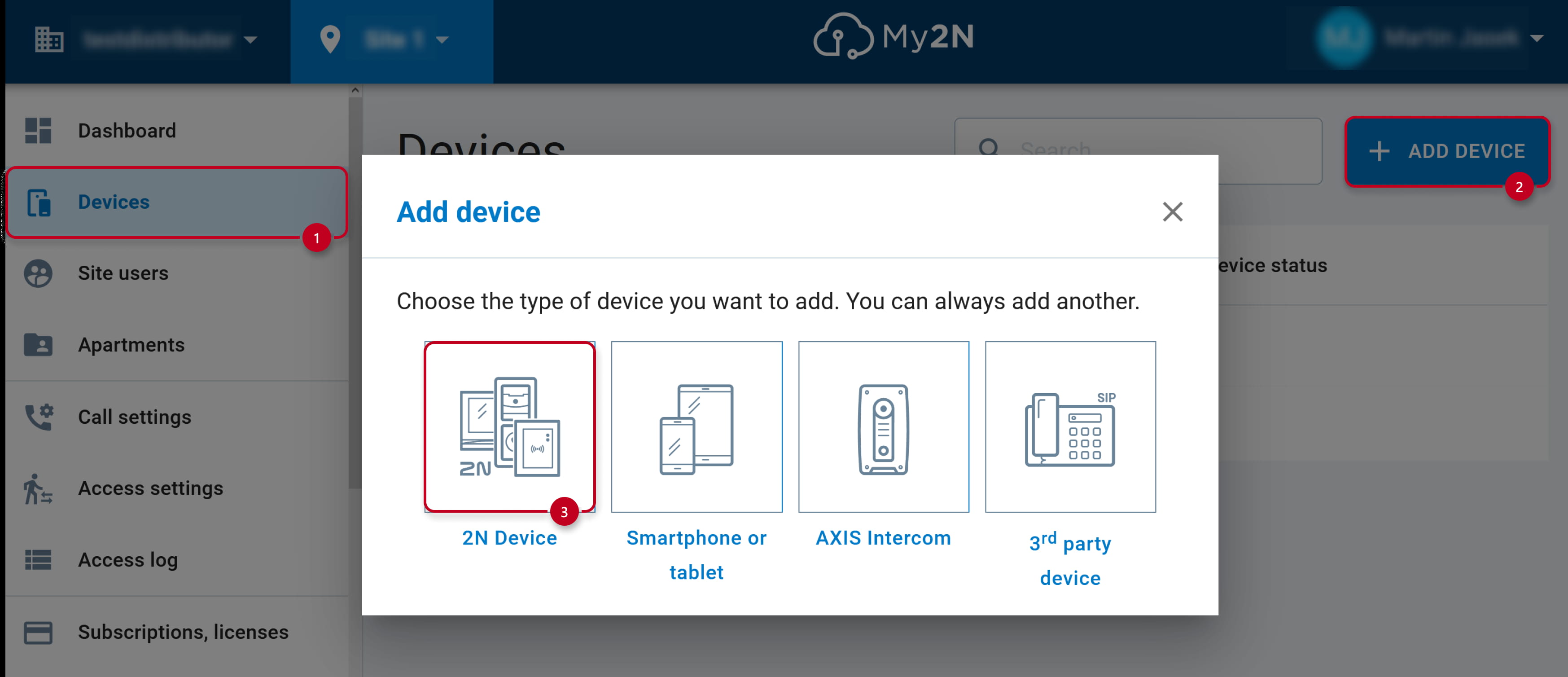This screenshot has width=1568, height=677.
Task: Click the Dashboard grid icon in sidebar
Action: [x=38, y=130]
